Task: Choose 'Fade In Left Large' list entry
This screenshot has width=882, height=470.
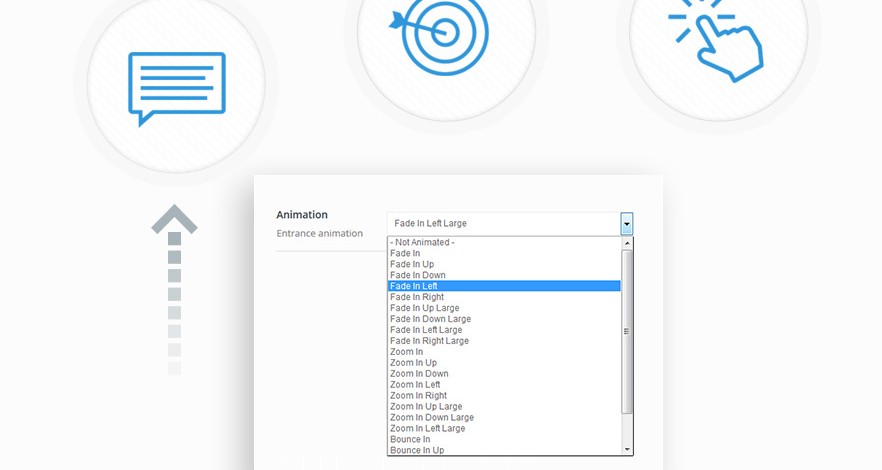Action: click(x=504, y=330)
